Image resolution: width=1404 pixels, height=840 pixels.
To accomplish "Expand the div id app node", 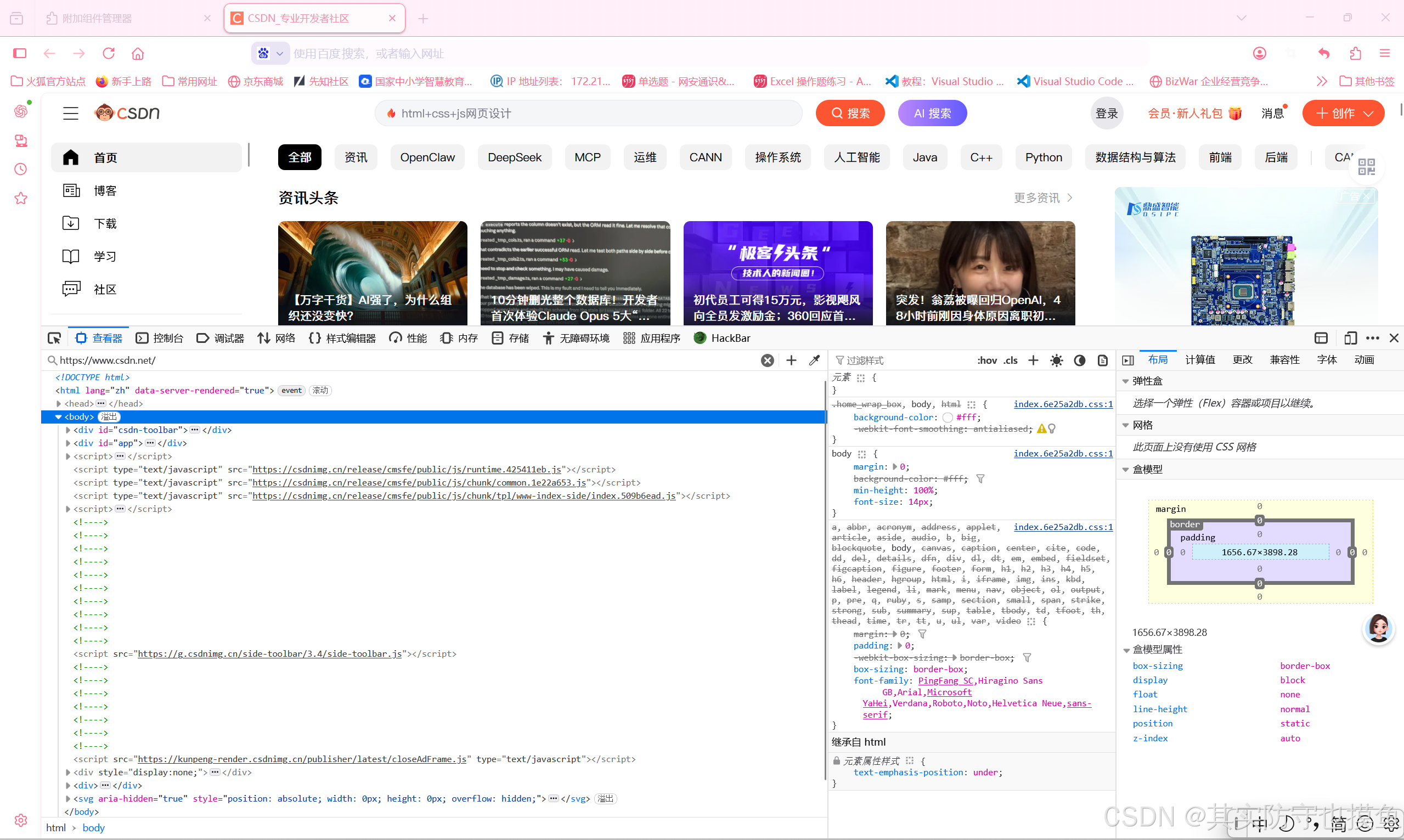I will [x=68, y=443].
